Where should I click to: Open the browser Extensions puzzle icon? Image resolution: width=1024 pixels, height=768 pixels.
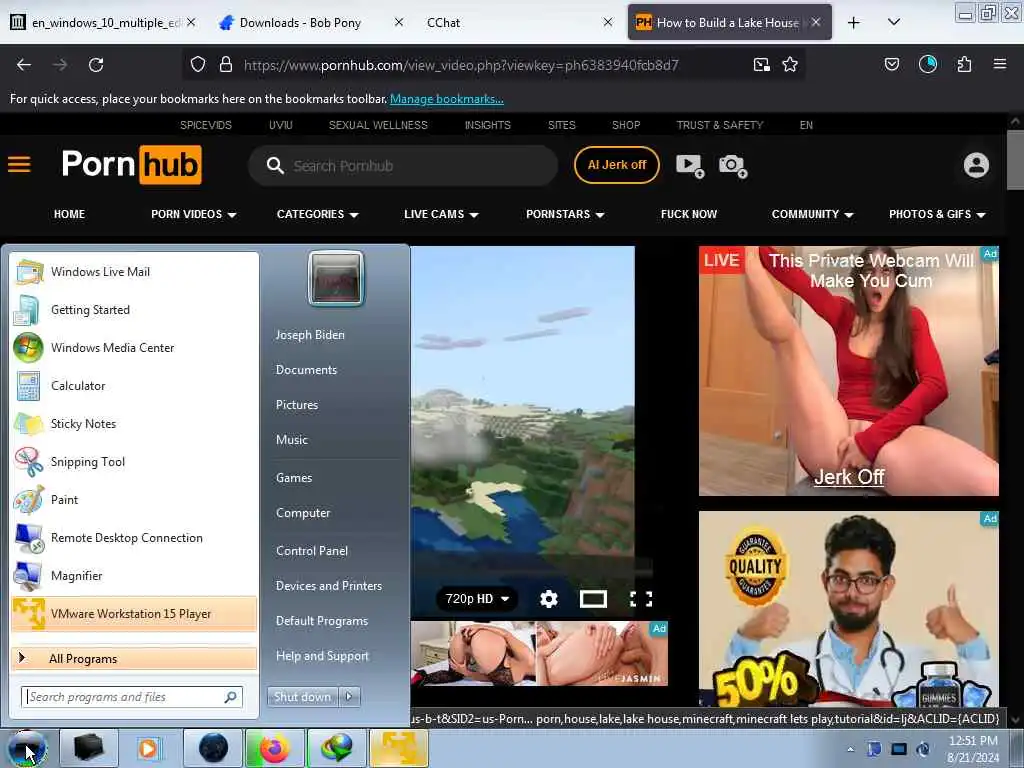[x=964, y=65]
